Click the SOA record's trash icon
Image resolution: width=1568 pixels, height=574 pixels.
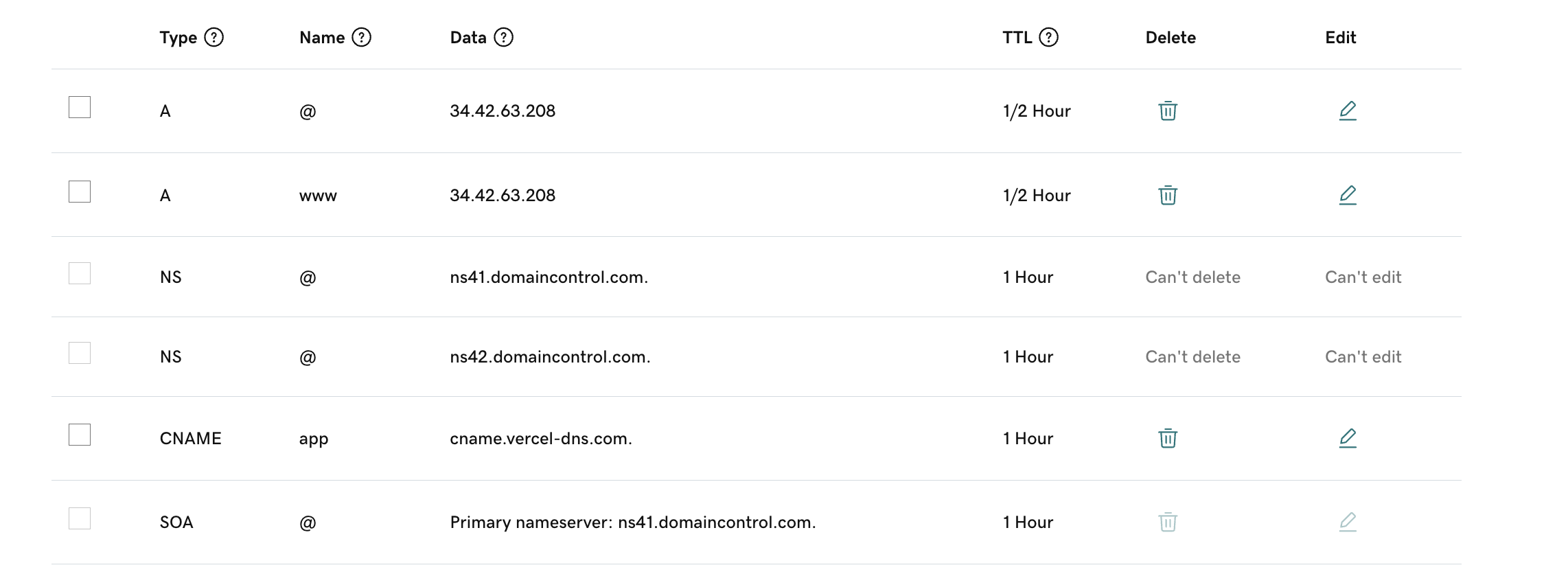click(1168, 522)
